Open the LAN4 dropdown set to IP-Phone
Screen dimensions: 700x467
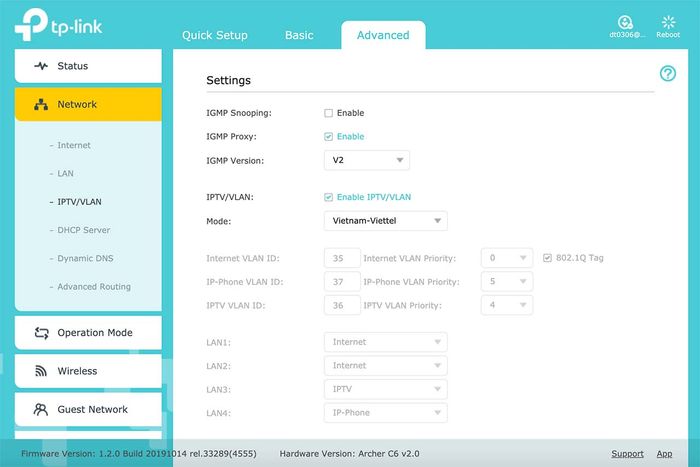[386, 413]
